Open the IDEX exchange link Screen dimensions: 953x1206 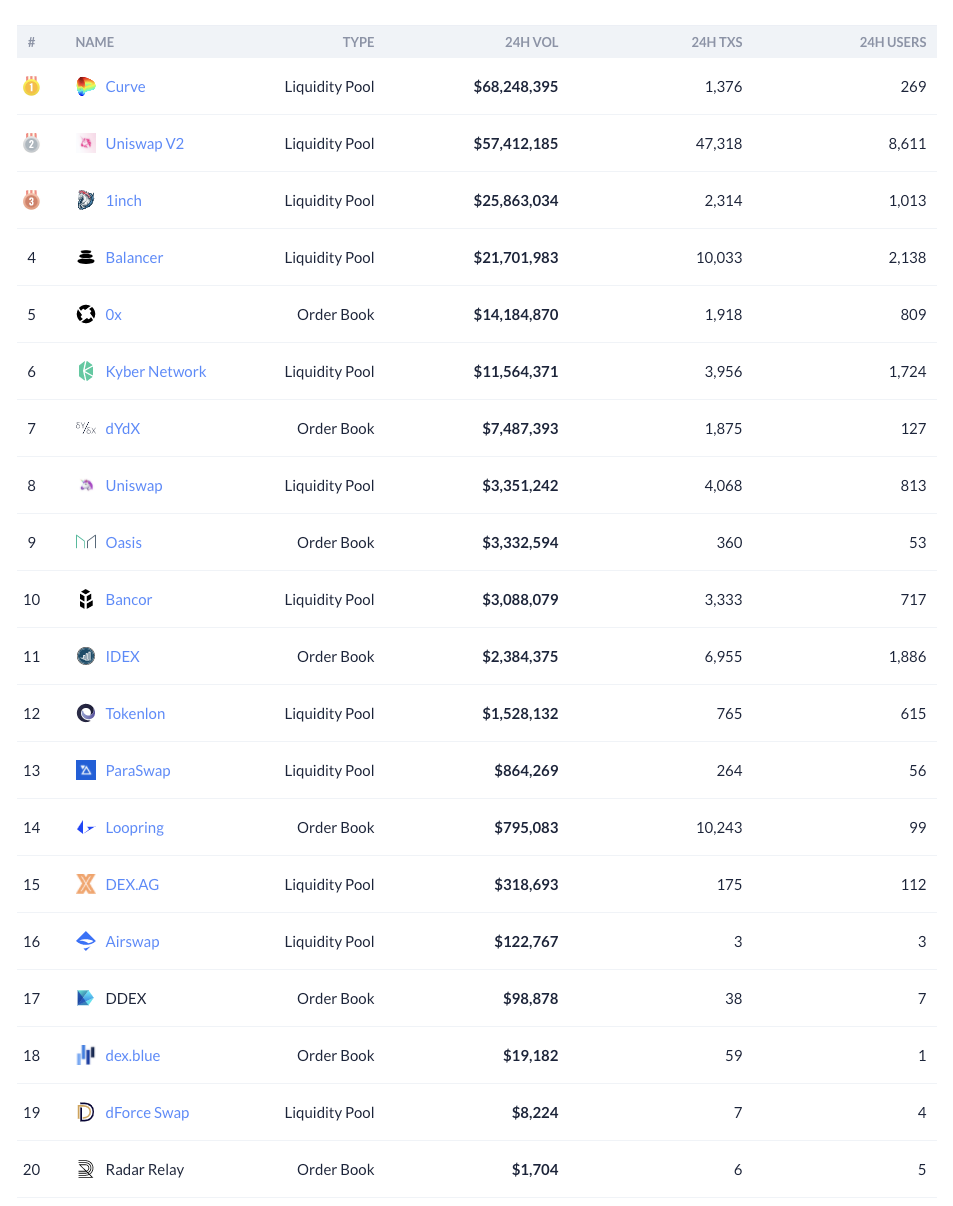tap(123, 657)
